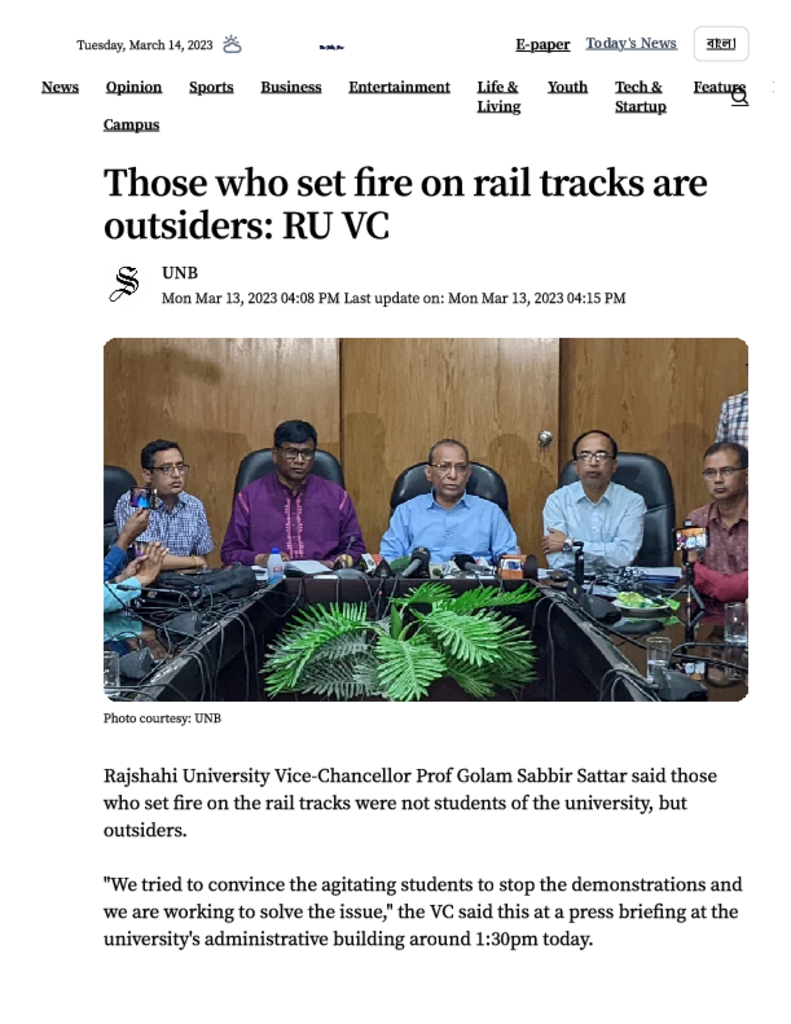
Task: Click the weather icon beside the date
Action: [232, 44]
